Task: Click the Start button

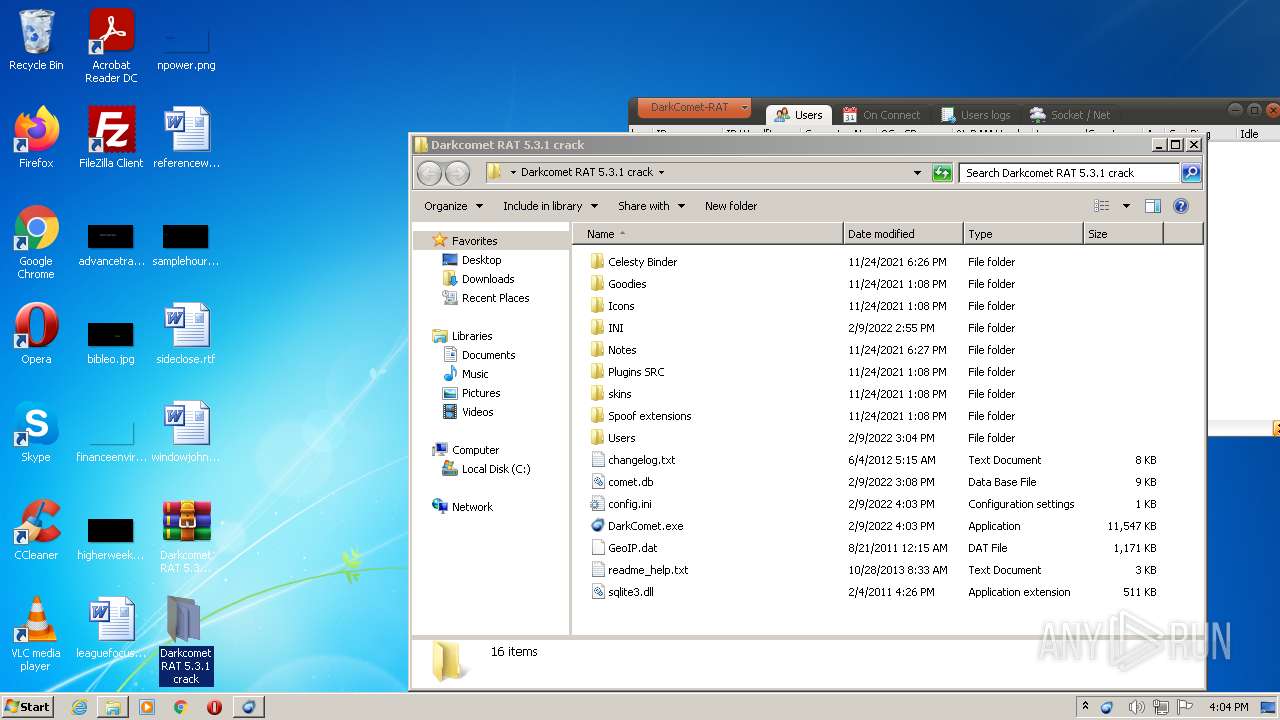Action: 28,707
